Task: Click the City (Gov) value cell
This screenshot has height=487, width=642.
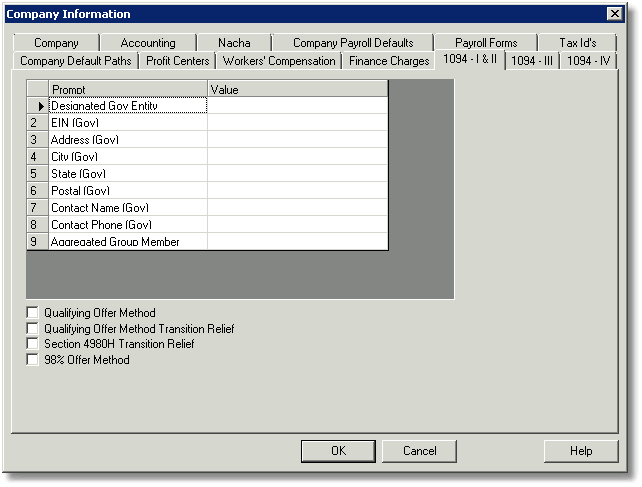Action: [297, 156]
